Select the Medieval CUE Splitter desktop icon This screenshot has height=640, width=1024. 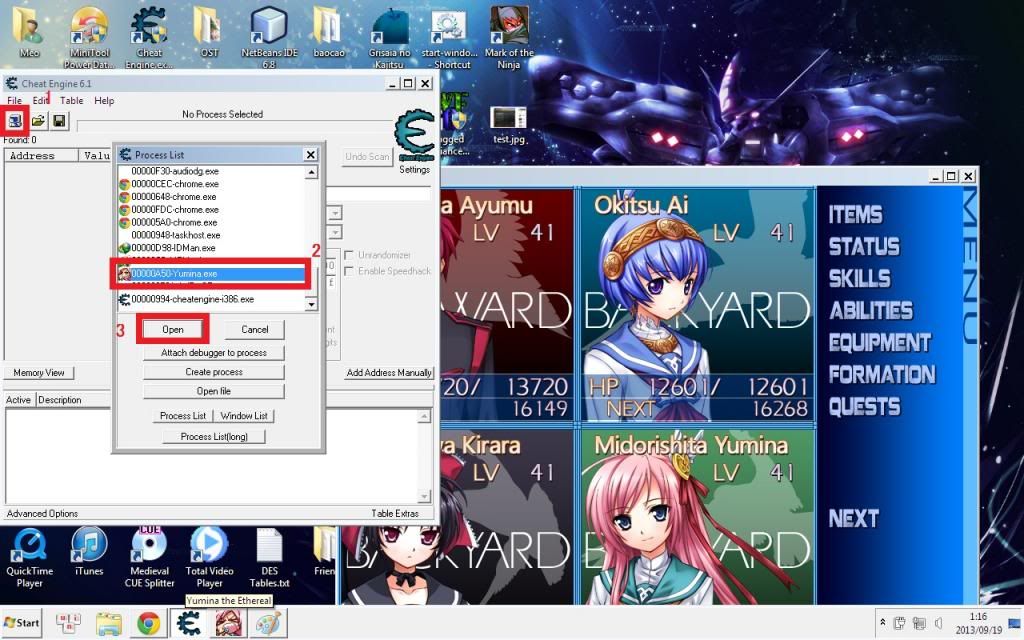coord(149,558)
